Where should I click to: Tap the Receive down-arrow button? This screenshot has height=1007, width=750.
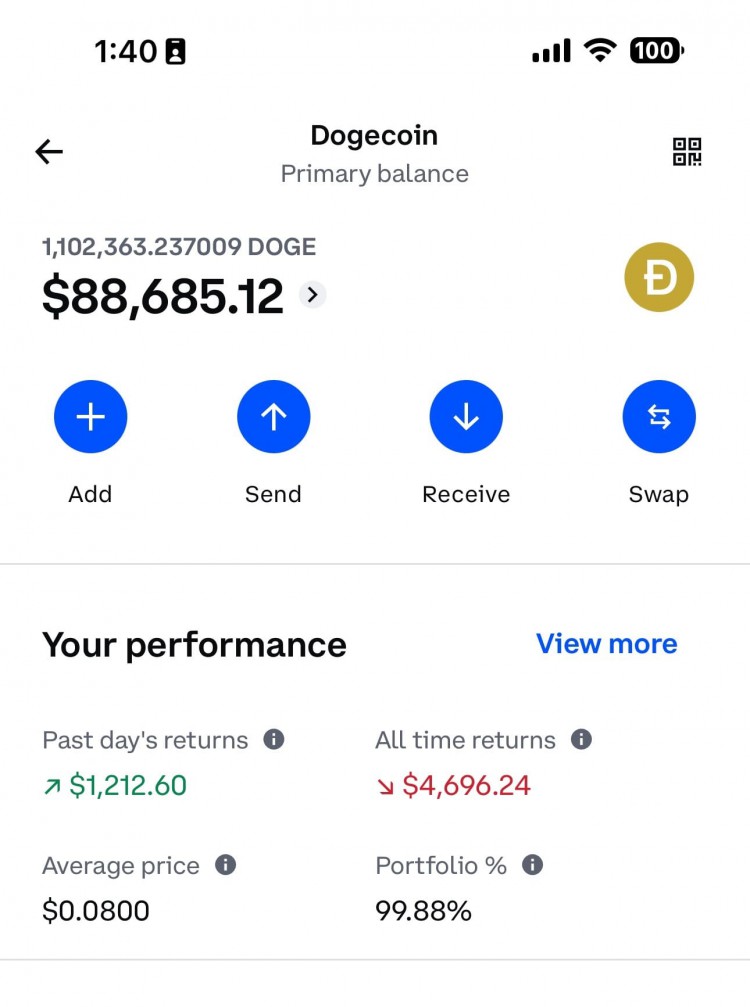[466, 417]
